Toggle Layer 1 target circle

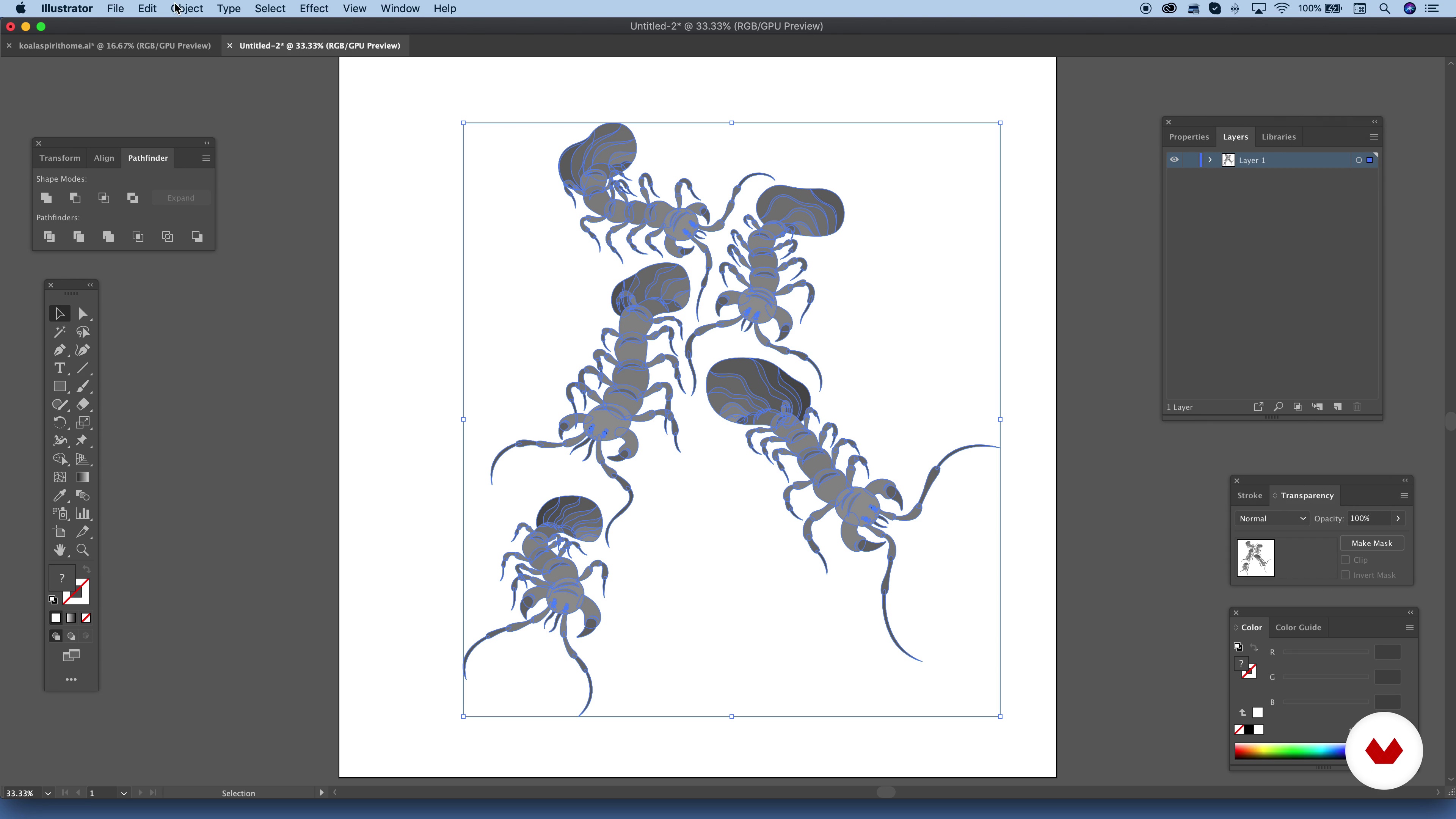coord(1359,160)
